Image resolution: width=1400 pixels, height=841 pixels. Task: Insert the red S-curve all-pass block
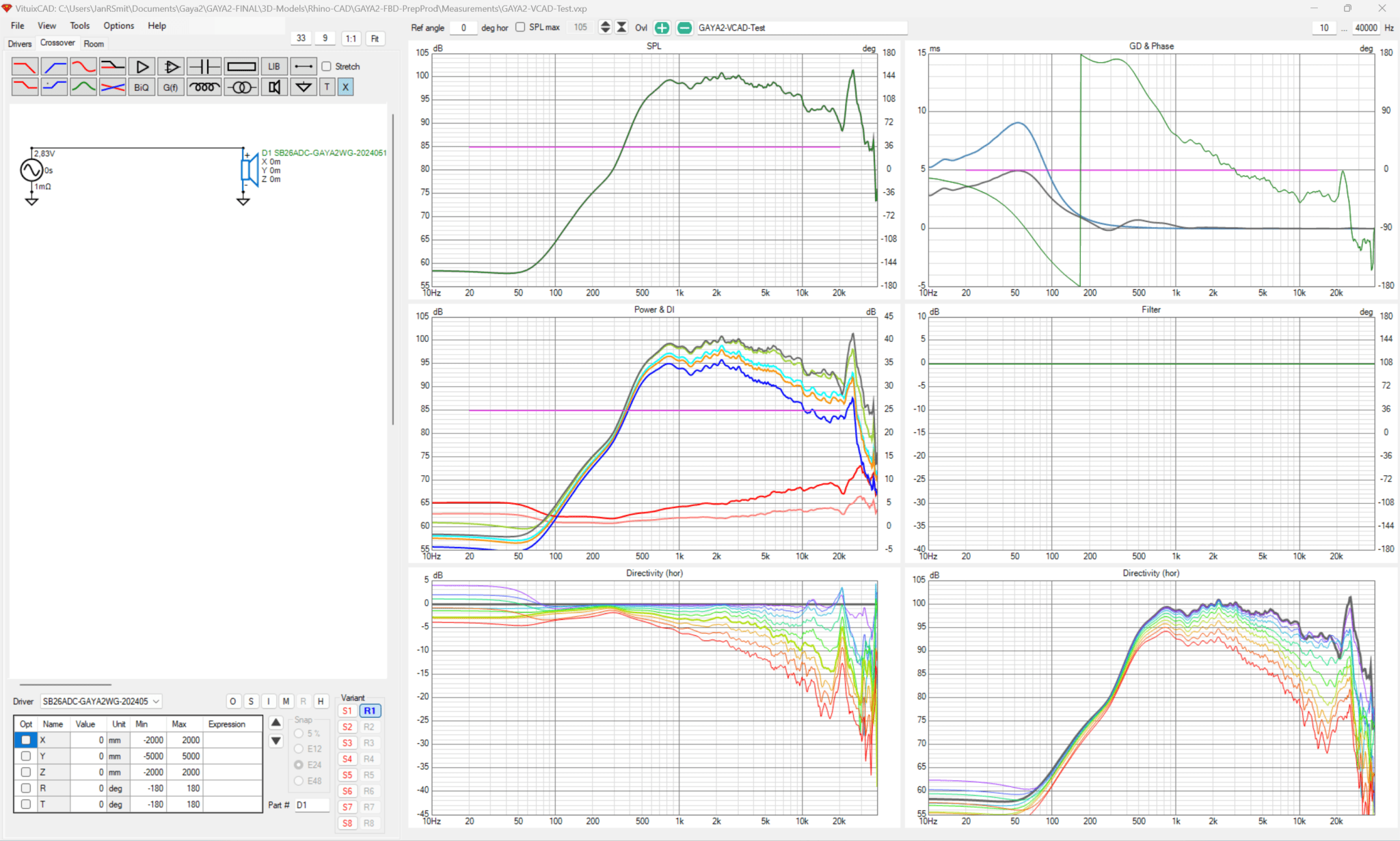tap(83, 66)
